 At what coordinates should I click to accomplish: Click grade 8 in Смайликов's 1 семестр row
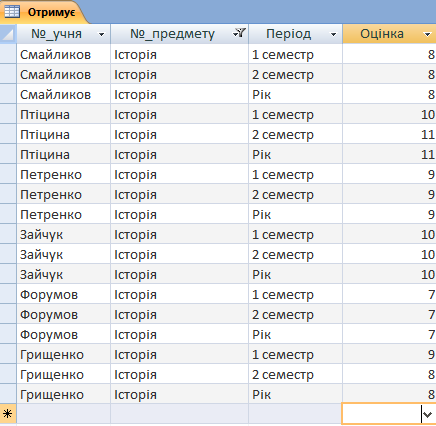[x=431, y=55]
